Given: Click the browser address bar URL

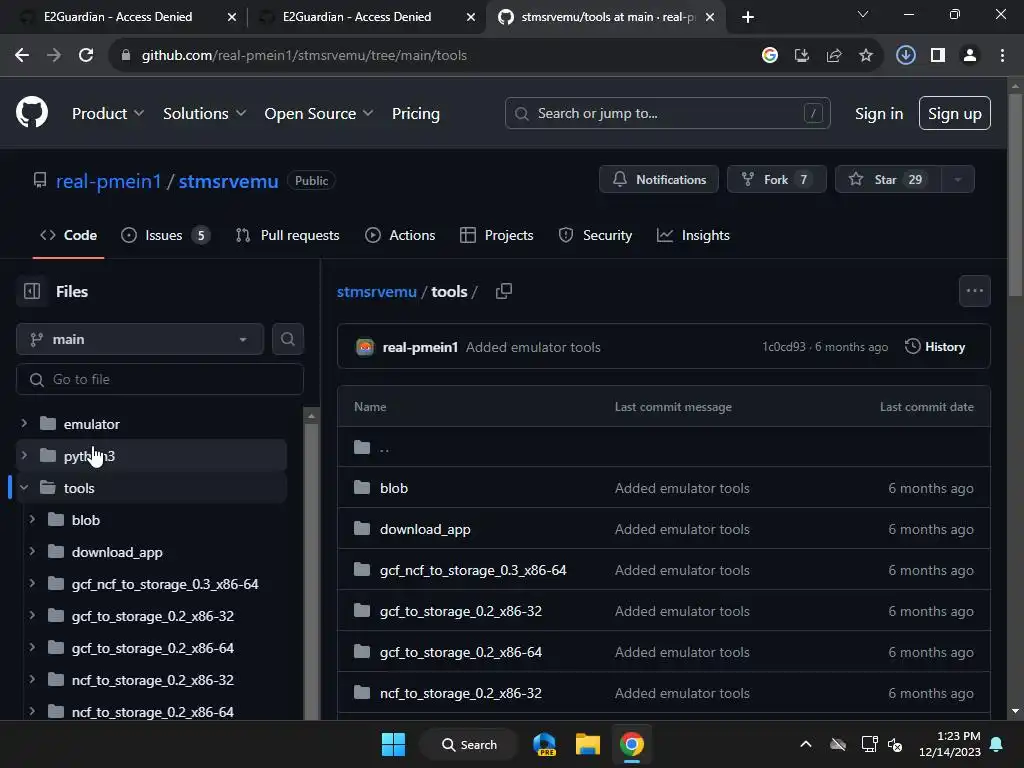Looking at the screenshot, I should pos(304,56).
